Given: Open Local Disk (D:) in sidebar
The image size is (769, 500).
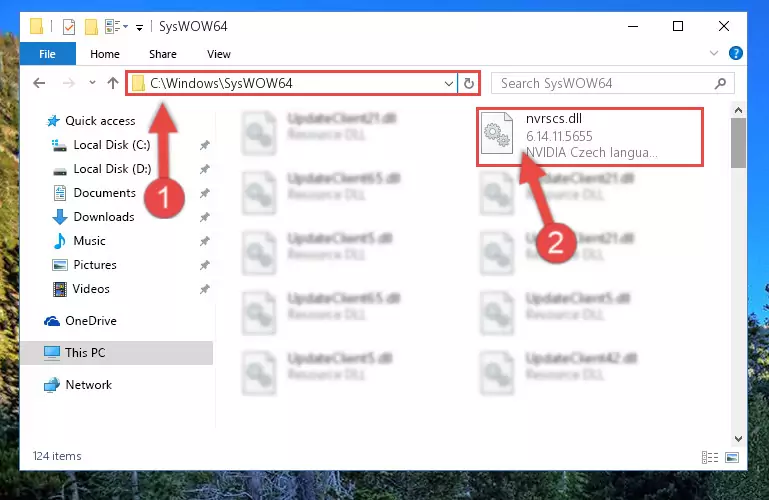Looking at the screenshot, I should [112, 169].
